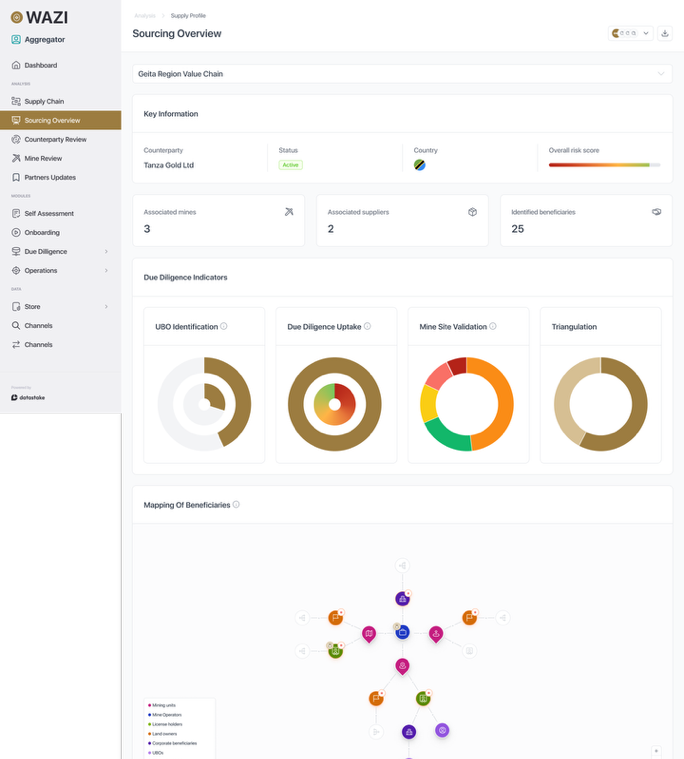This screenshot has height=759, width=684.
Task: Click the Tanza Gold Ltd counterparty name
Action: pos(168,165)
